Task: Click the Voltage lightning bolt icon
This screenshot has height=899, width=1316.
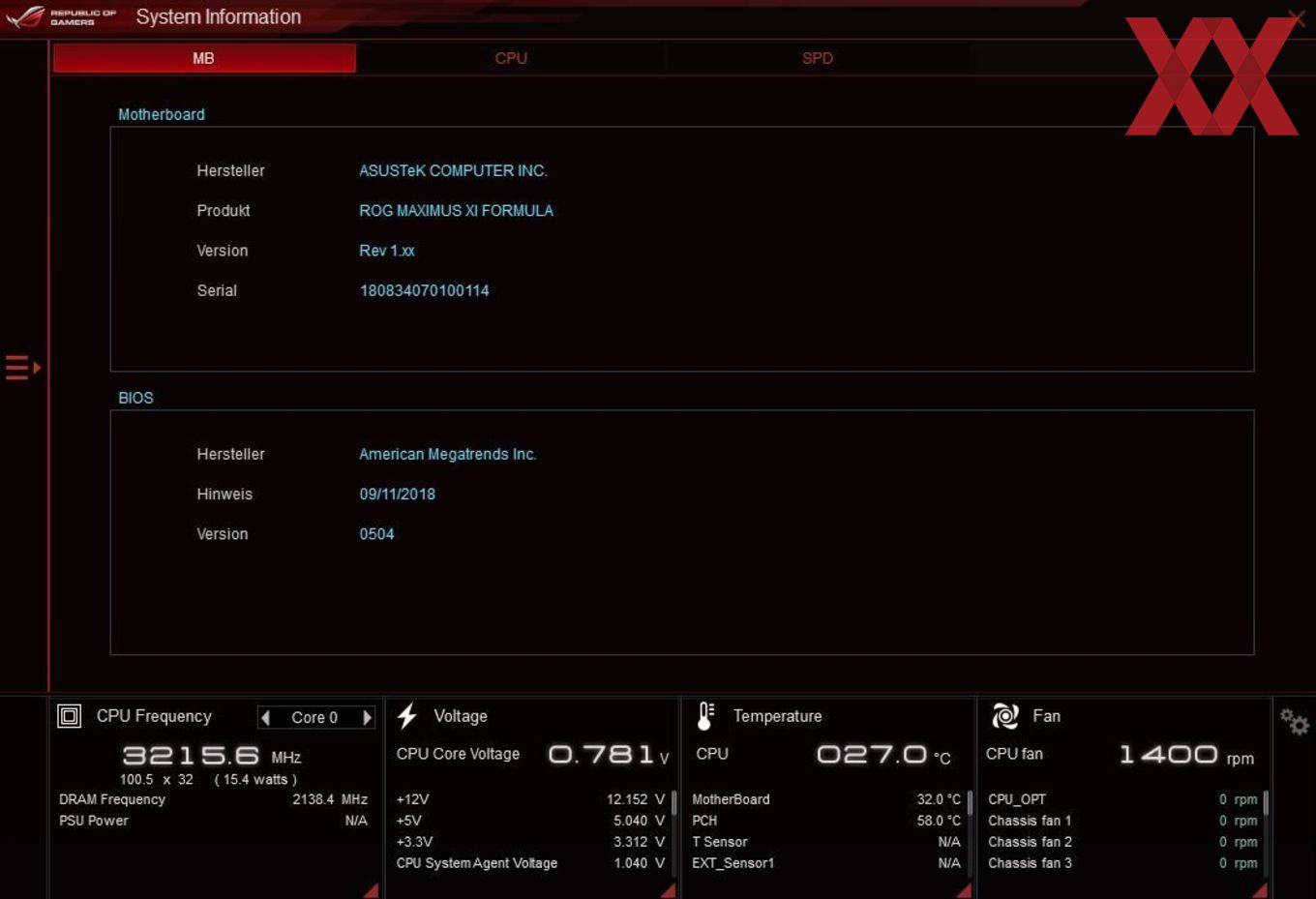Action: point(407,716)
